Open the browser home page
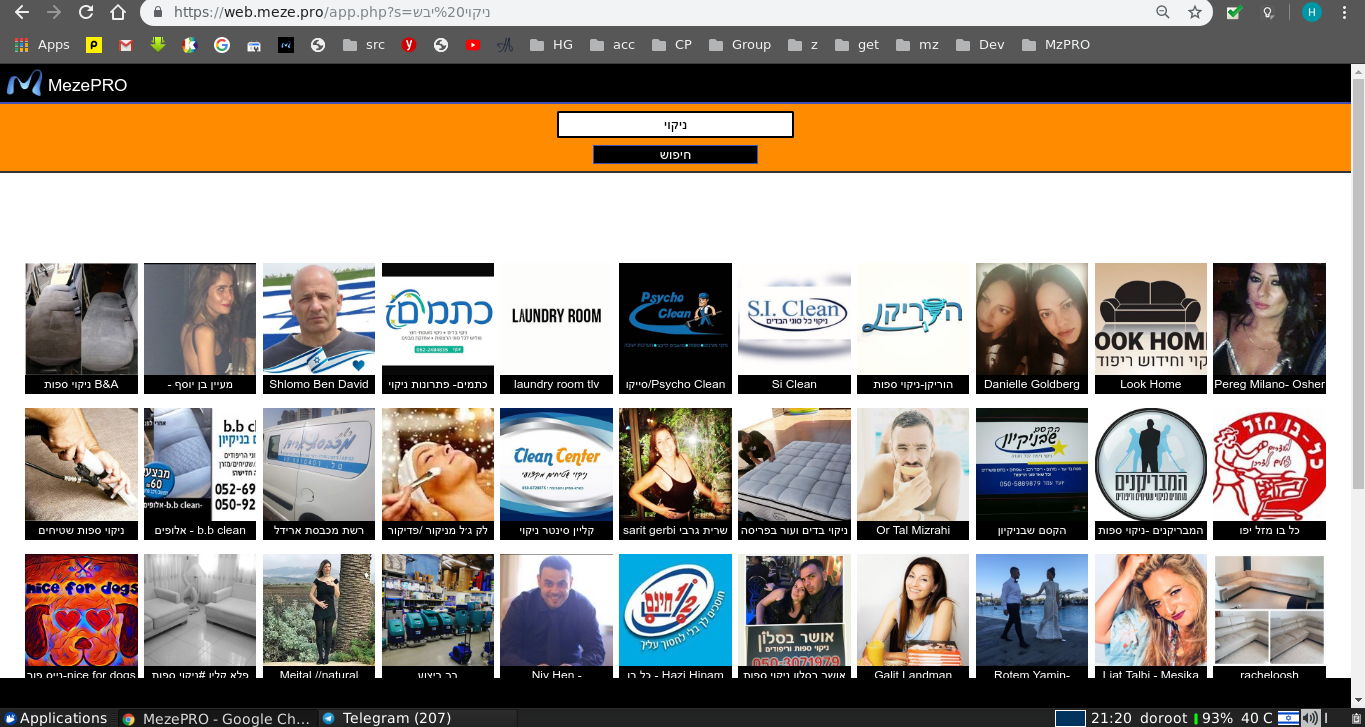This screenshot has width=1365, height=727. 118,12
